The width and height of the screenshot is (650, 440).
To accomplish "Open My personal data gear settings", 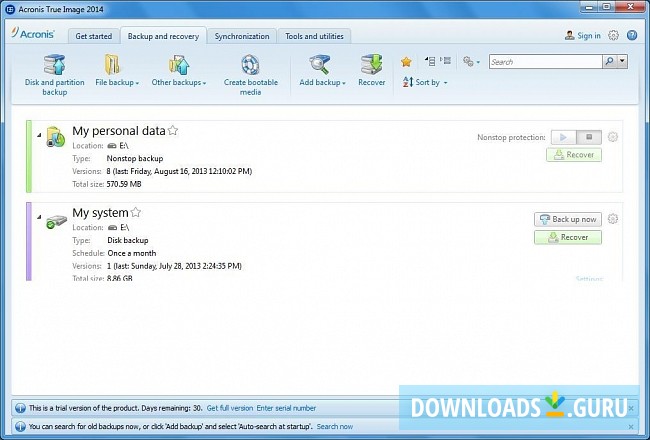I will coord(613,137).
